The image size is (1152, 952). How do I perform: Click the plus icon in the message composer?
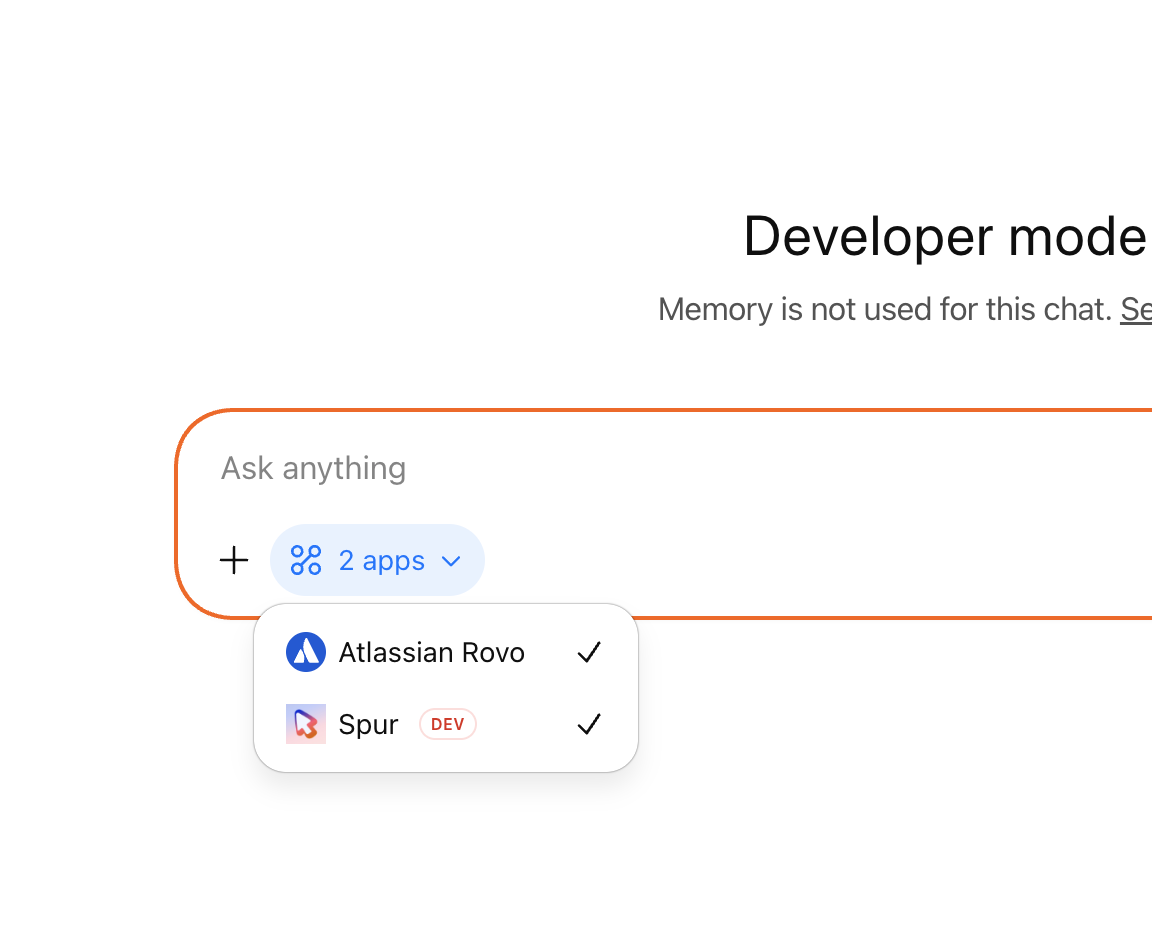click(233, 560)
